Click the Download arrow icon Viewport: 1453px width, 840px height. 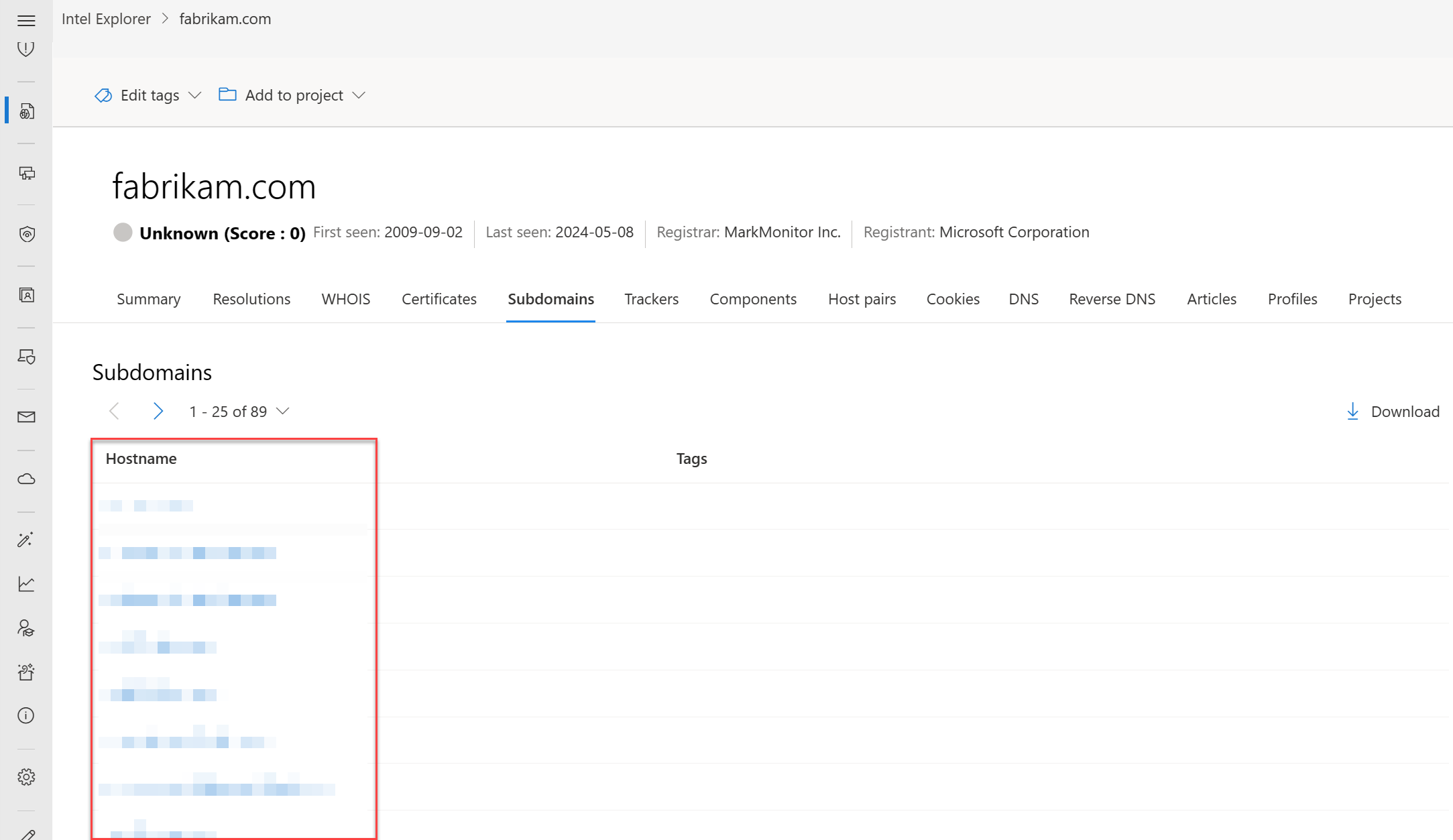click(1353, 412)
